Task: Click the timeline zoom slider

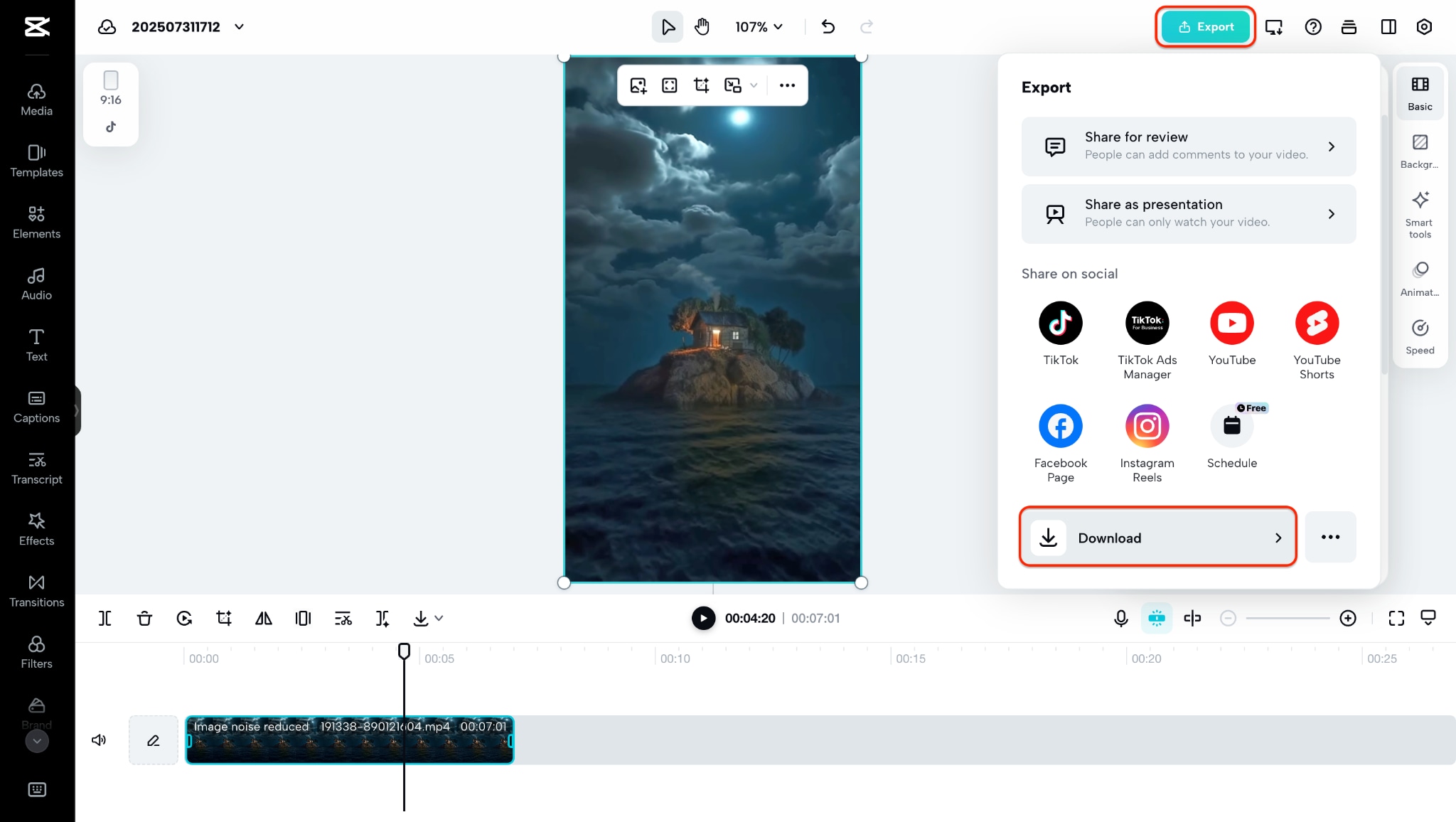Action: tap(1287, 619)
